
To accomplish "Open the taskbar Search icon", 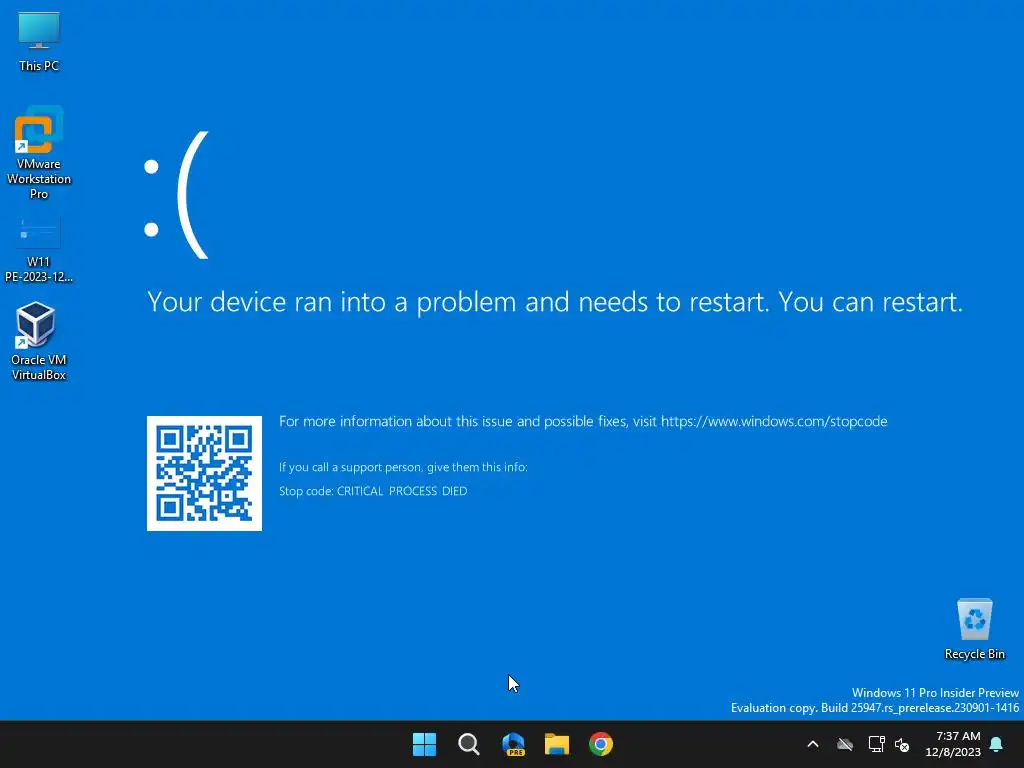I will click(x=468, y=744).
